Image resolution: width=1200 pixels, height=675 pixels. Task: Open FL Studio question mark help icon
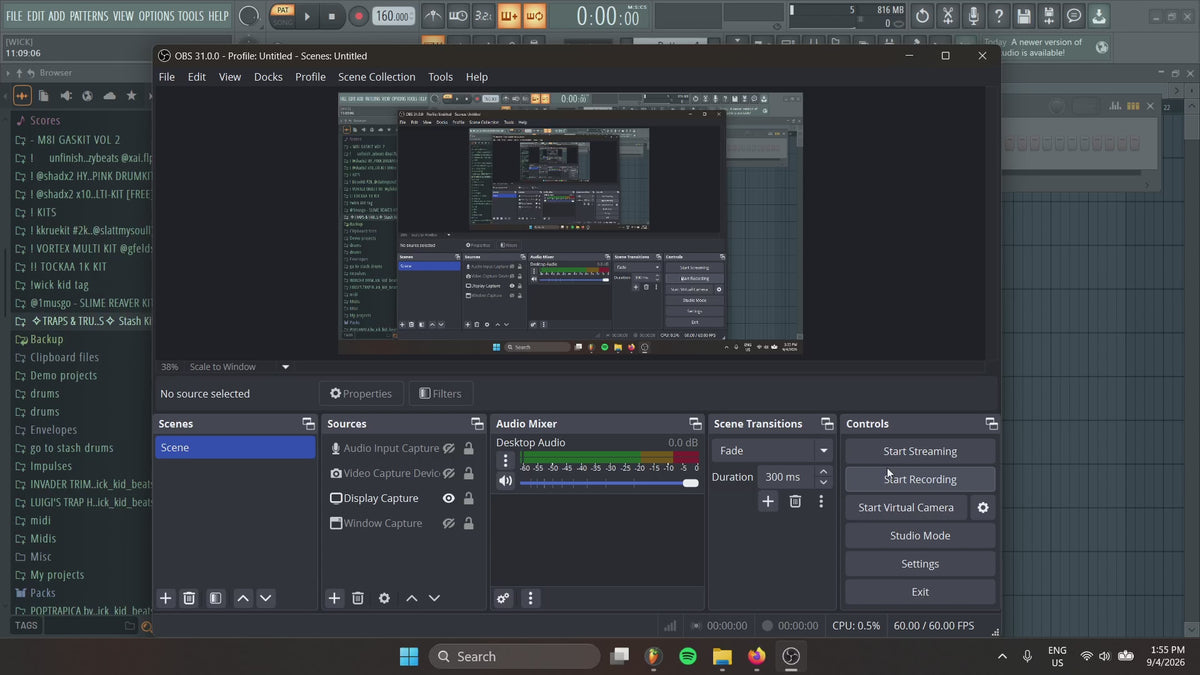(x=998, y=16)
